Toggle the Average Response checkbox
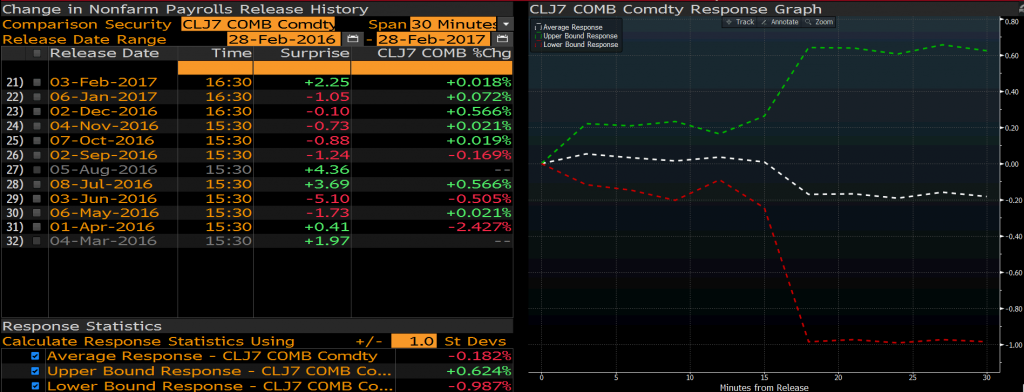Screen dimensions: 1024x392 [35, 356]
